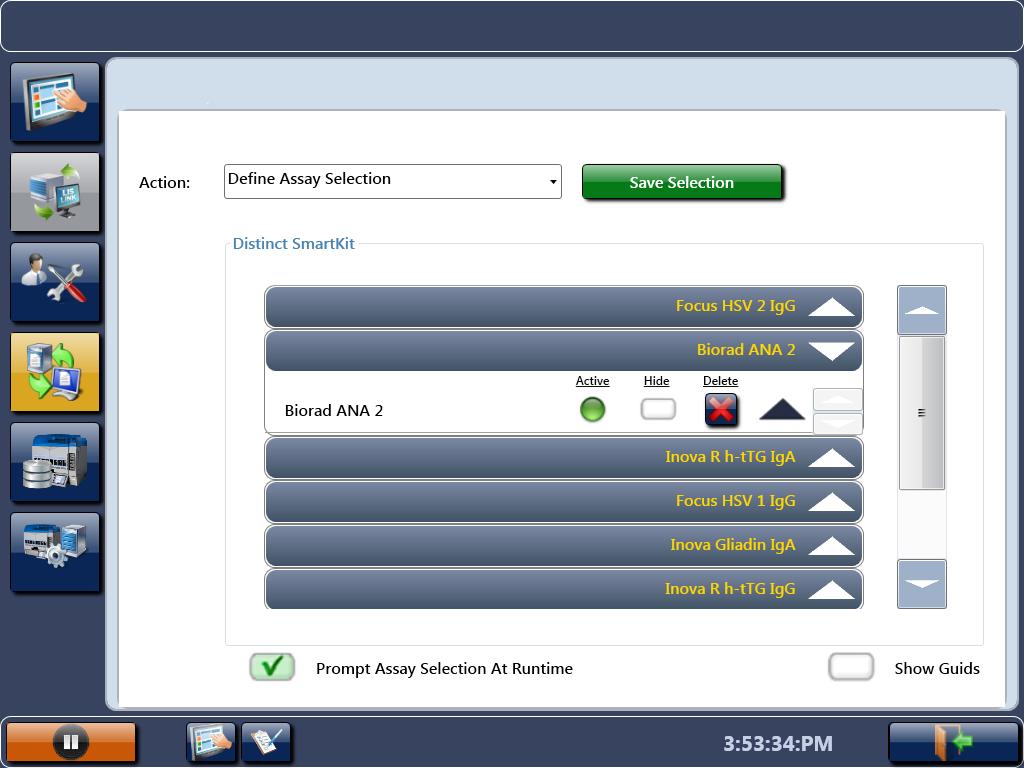Open the LIS Link sidebar icon
The image size is (1024, 768).
[55, 192]
